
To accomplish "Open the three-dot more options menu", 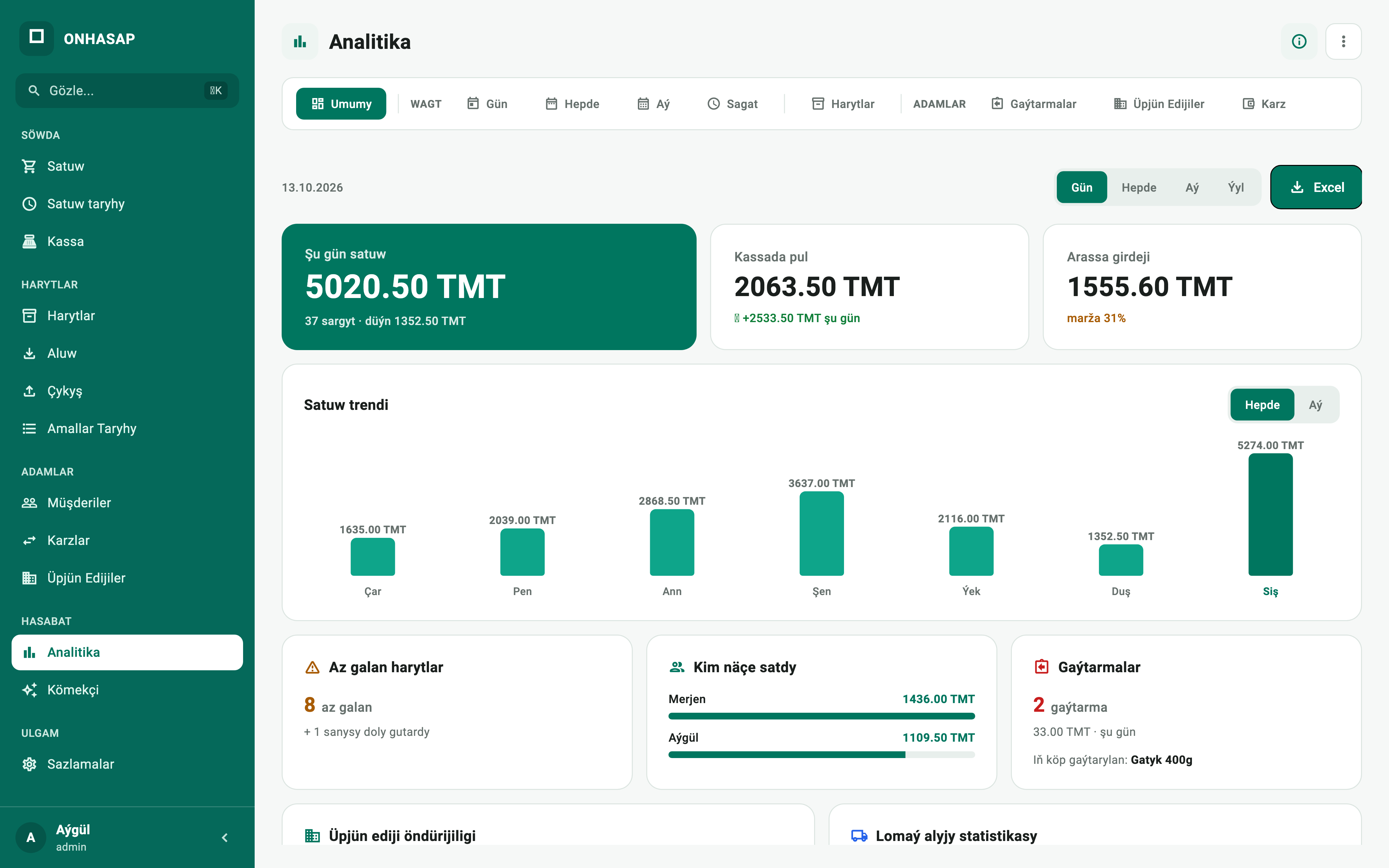I will 1343,41.
